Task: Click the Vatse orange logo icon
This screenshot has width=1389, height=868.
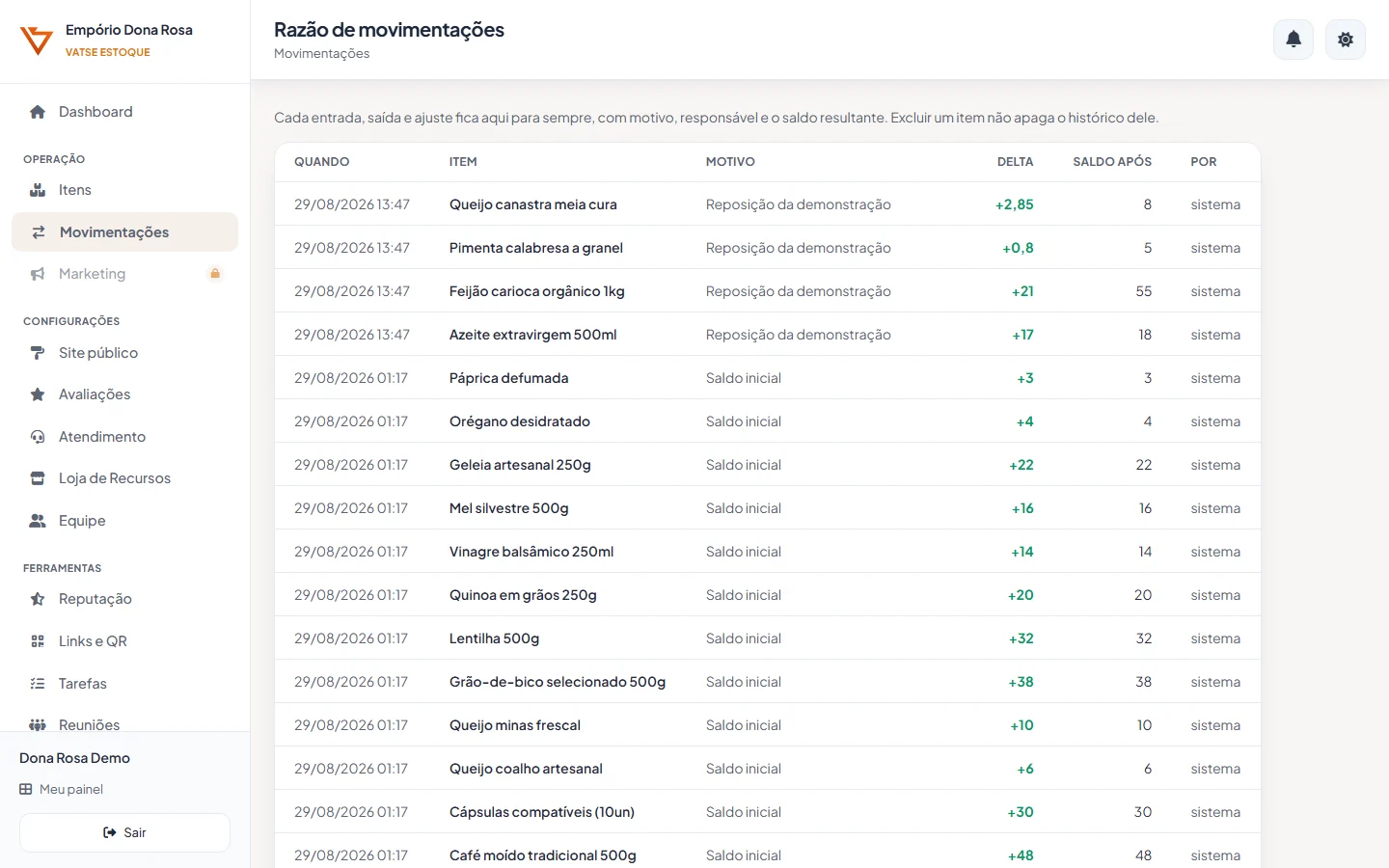Action: tap(37, 41)
